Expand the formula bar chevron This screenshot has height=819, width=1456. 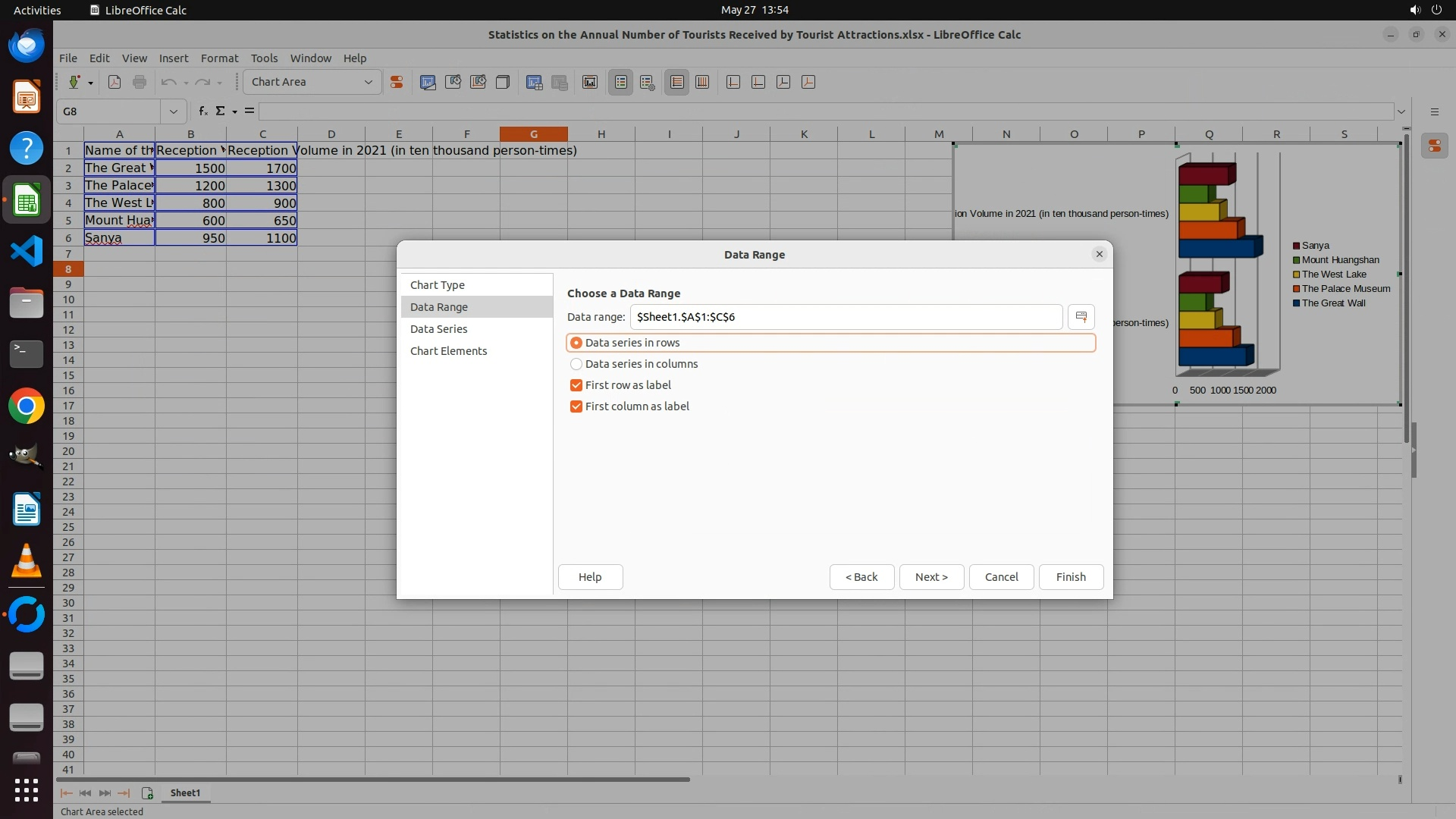tap(1401, 111)
